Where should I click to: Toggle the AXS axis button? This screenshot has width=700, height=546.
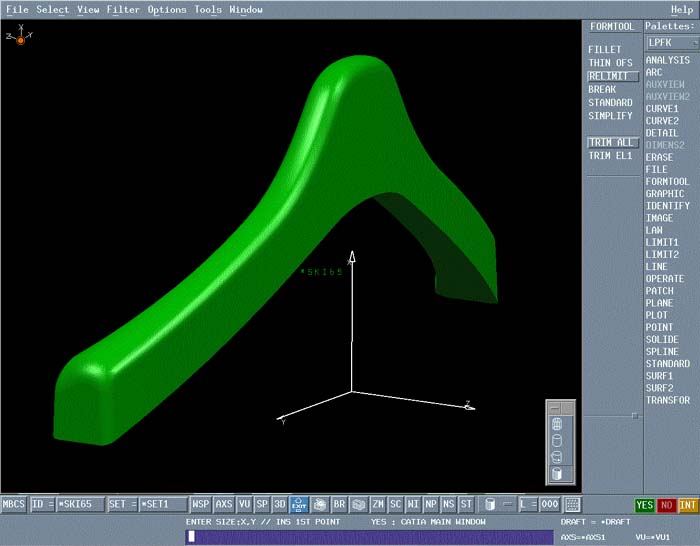(x=224, y=505)
